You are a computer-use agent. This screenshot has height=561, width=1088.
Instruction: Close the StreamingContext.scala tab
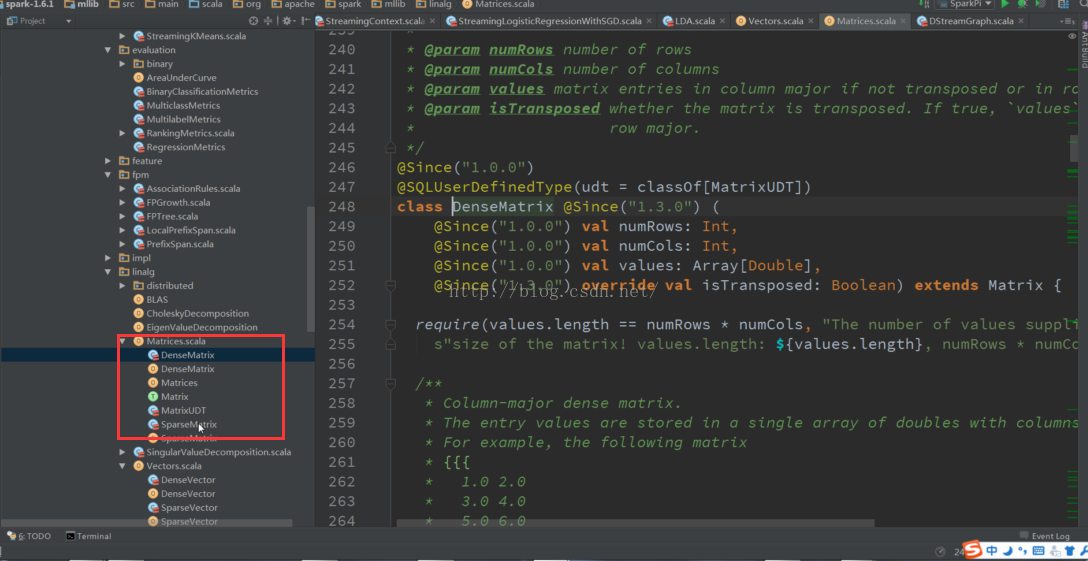pyautogui.click(x=431, y=21)
